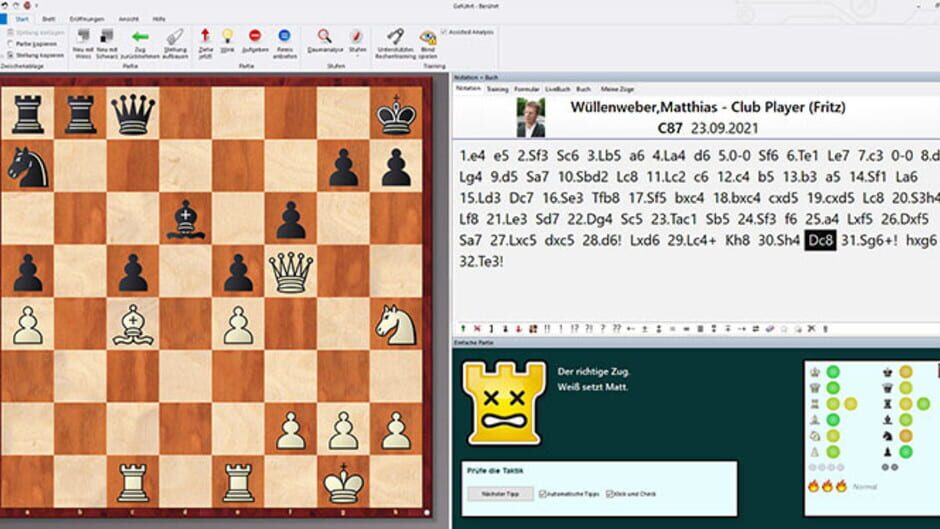Open 'Stellung aufbauen' position setup

174,39
